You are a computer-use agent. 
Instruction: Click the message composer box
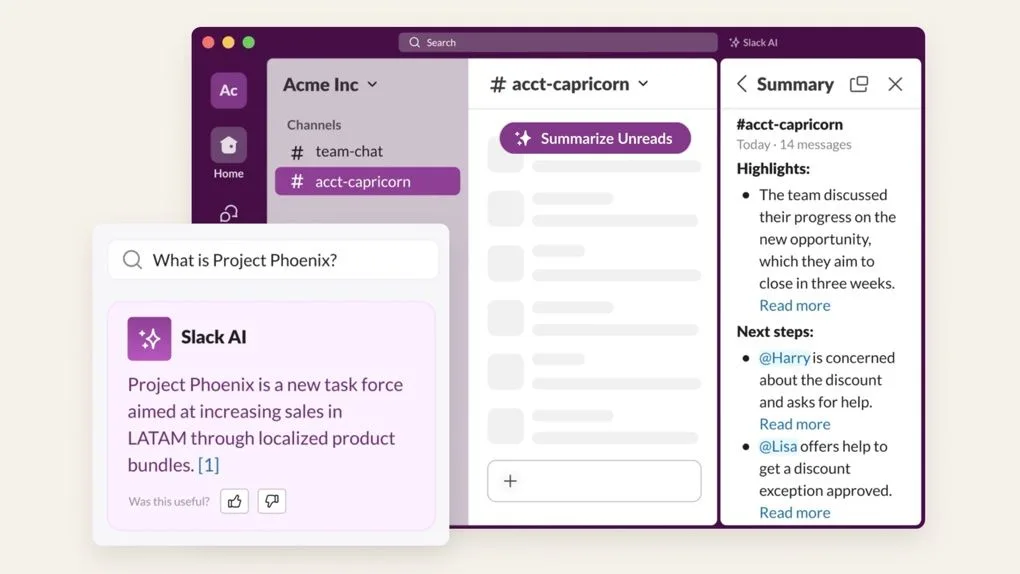(595, 481)
